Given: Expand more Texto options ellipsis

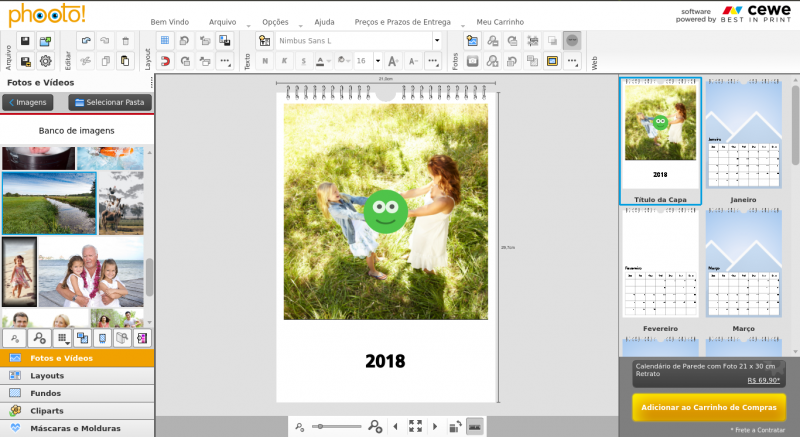Looking at the screenshot, I should [433, 61].
